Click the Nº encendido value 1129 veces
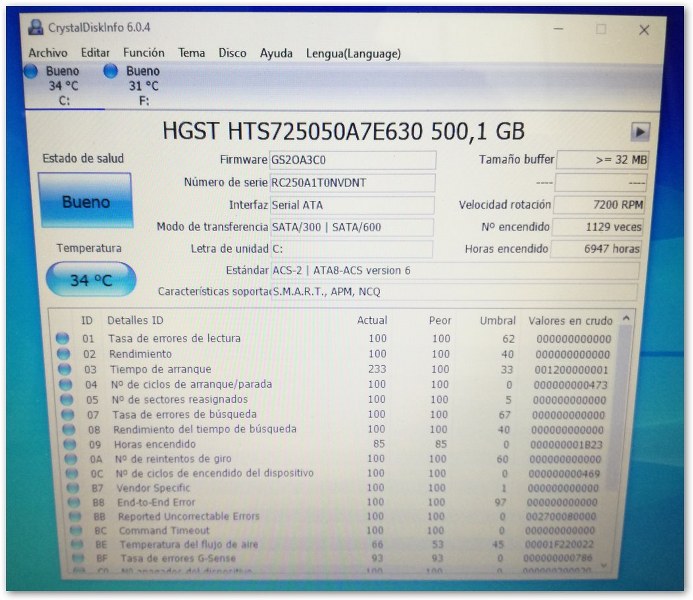693x600 pixels. pyautogui.click(x=598, y=227)
